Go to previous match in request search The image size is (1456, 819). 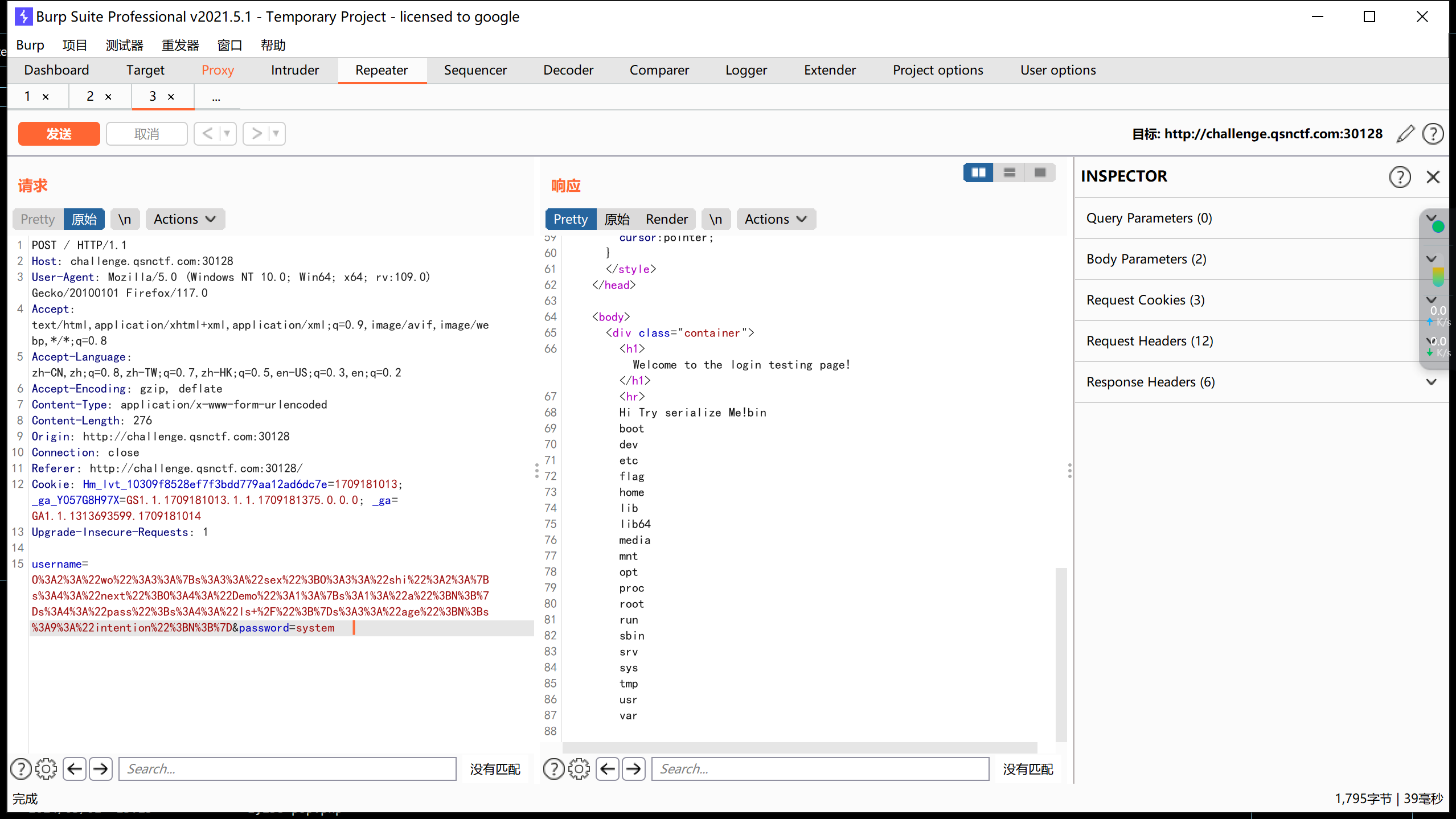(75, 769)
